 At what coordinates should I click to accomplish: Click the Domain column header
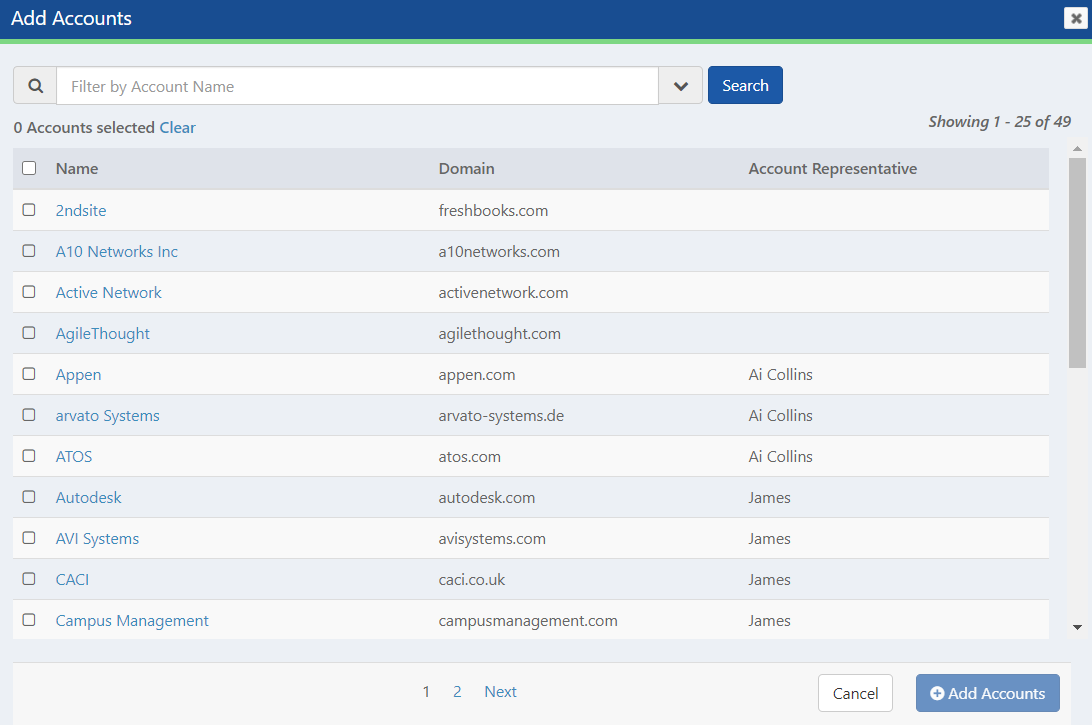467,169
